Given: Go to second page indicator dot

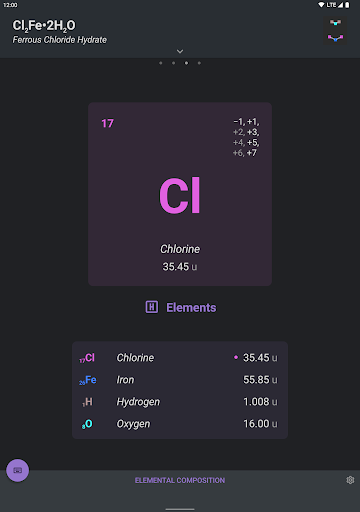Looking at the screenshot, I should click(x=173, y=63).
